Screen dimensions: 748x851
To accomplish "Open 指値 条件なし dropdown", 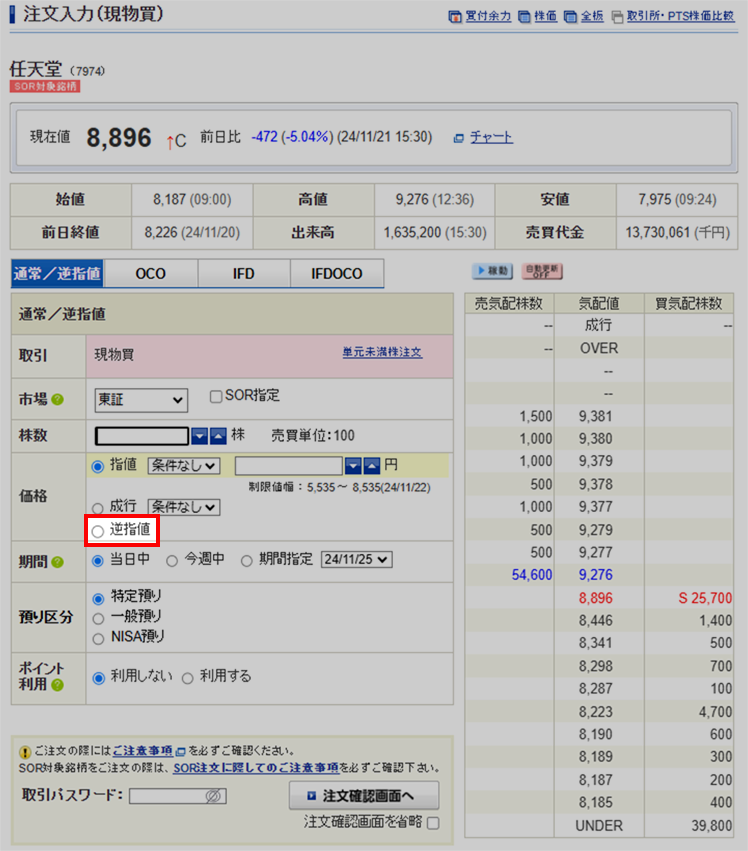I will 184,466.
